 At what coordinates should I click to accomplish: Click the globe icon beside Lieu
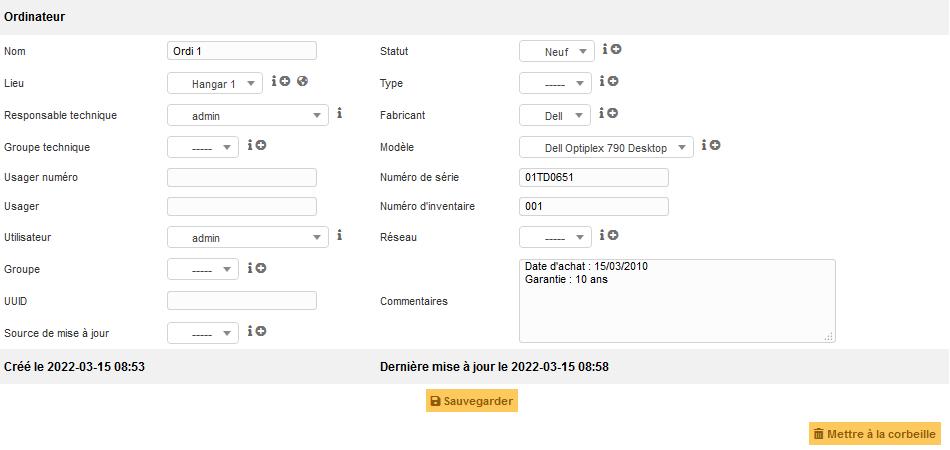pos(302,82)
